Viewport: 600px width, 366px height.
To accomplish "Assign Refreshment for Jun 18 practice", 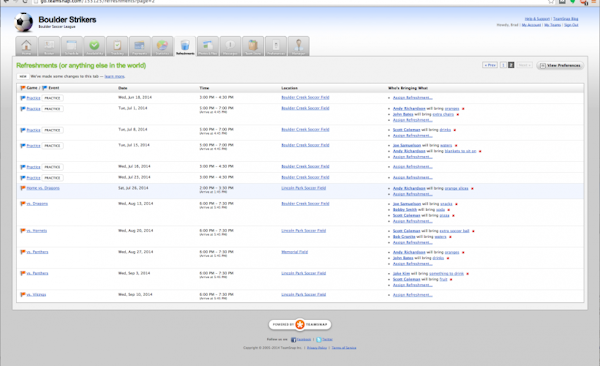I will pyautogui.click(x=412, y=98).
